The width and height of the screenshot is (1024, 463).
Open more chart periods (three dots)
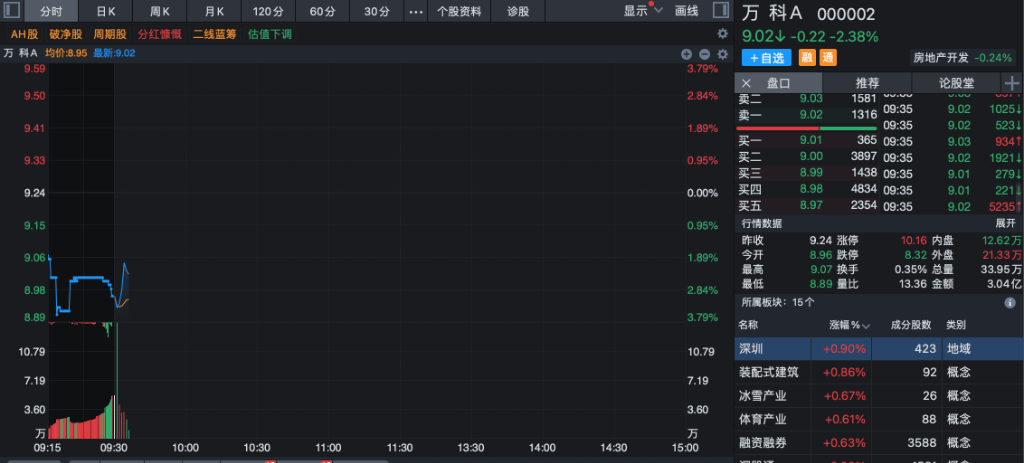pyautogui.click(x=416, y=11)
